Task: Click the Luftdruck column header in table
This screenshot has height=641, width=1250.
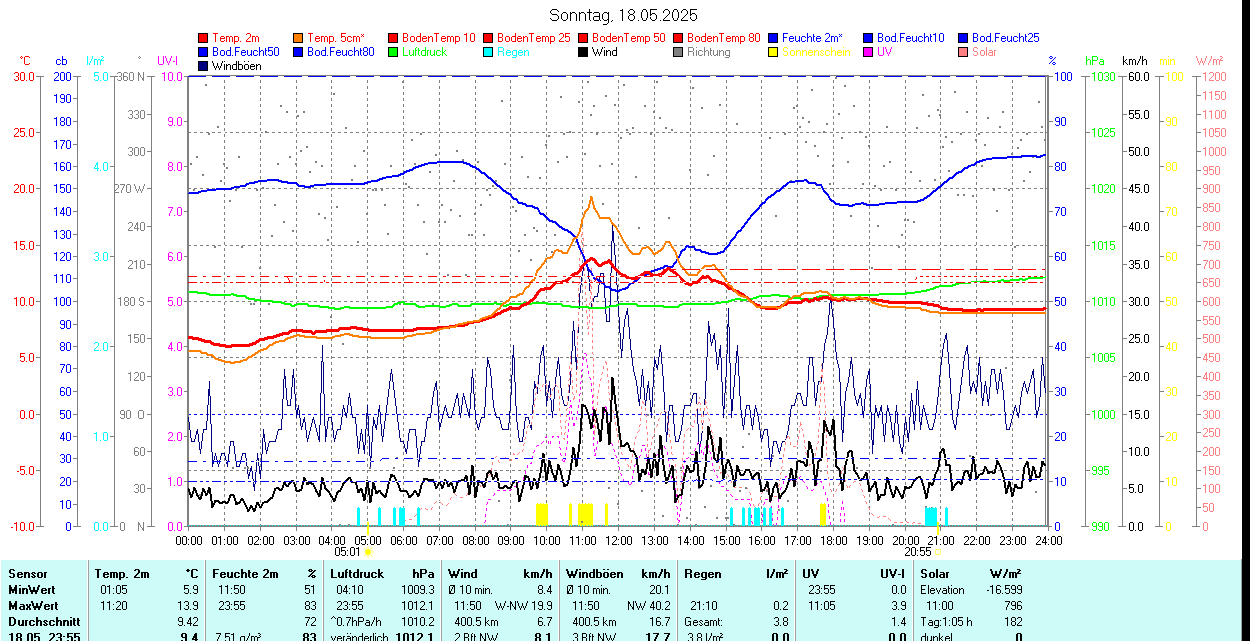Action: (x=357, y=574)
